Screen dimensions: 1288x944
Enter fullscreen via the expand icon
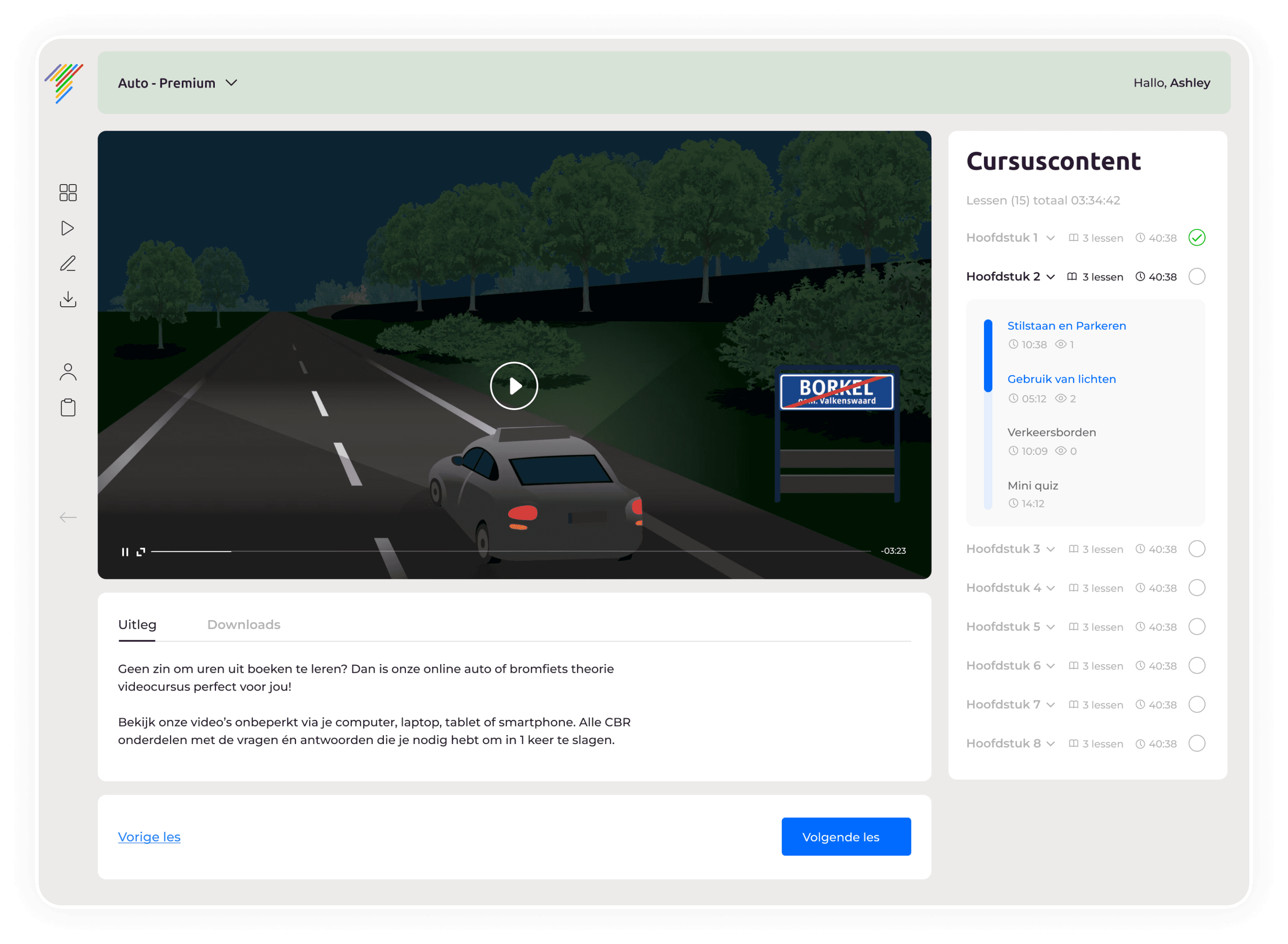click(x=141, y=552)
